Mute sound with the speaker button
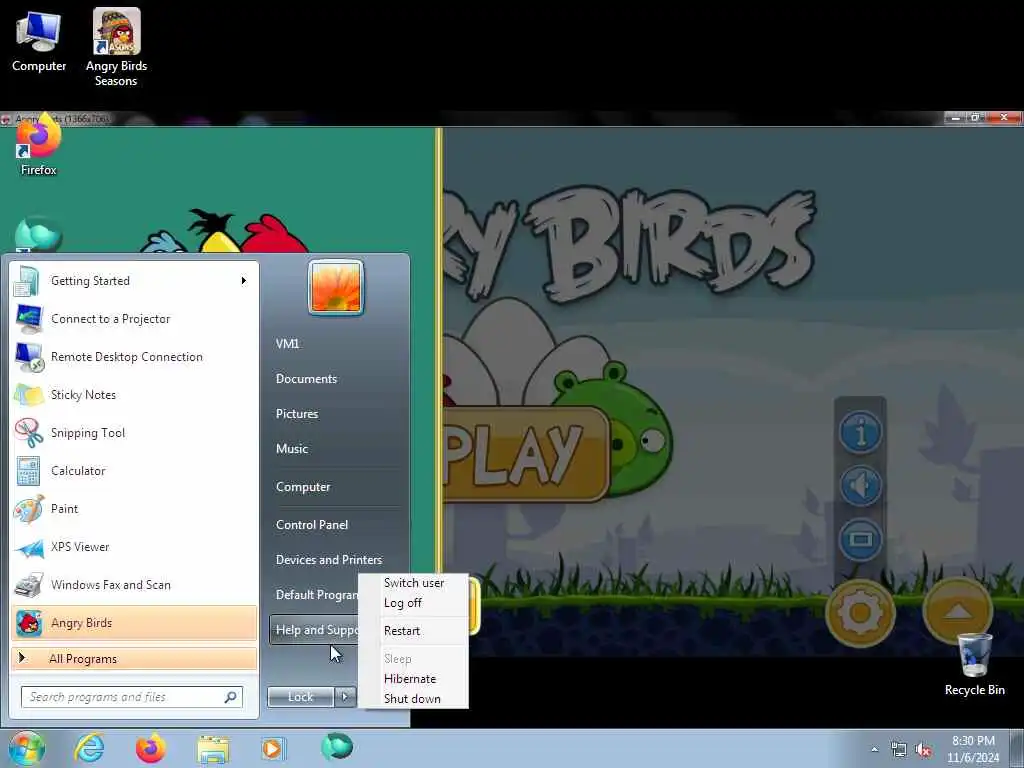Image resolution: width=1024 pixels, height=768 pixels. 860,486
